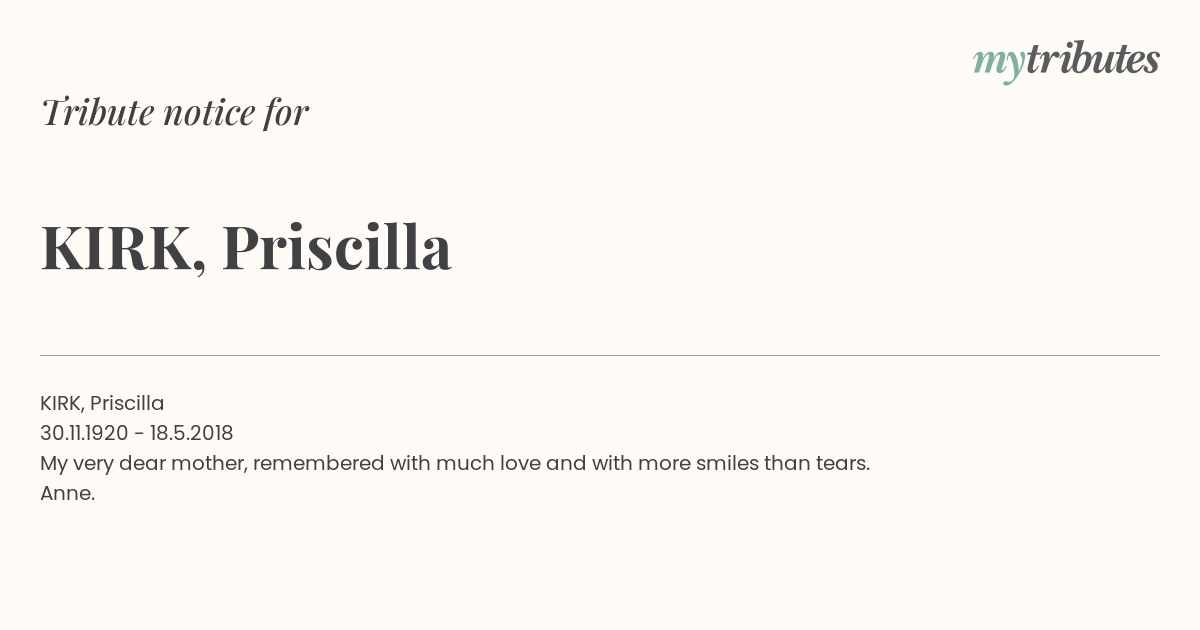
Task: Click the mytributes logo
Action: pyautogui.click(x=1066, y=61)
